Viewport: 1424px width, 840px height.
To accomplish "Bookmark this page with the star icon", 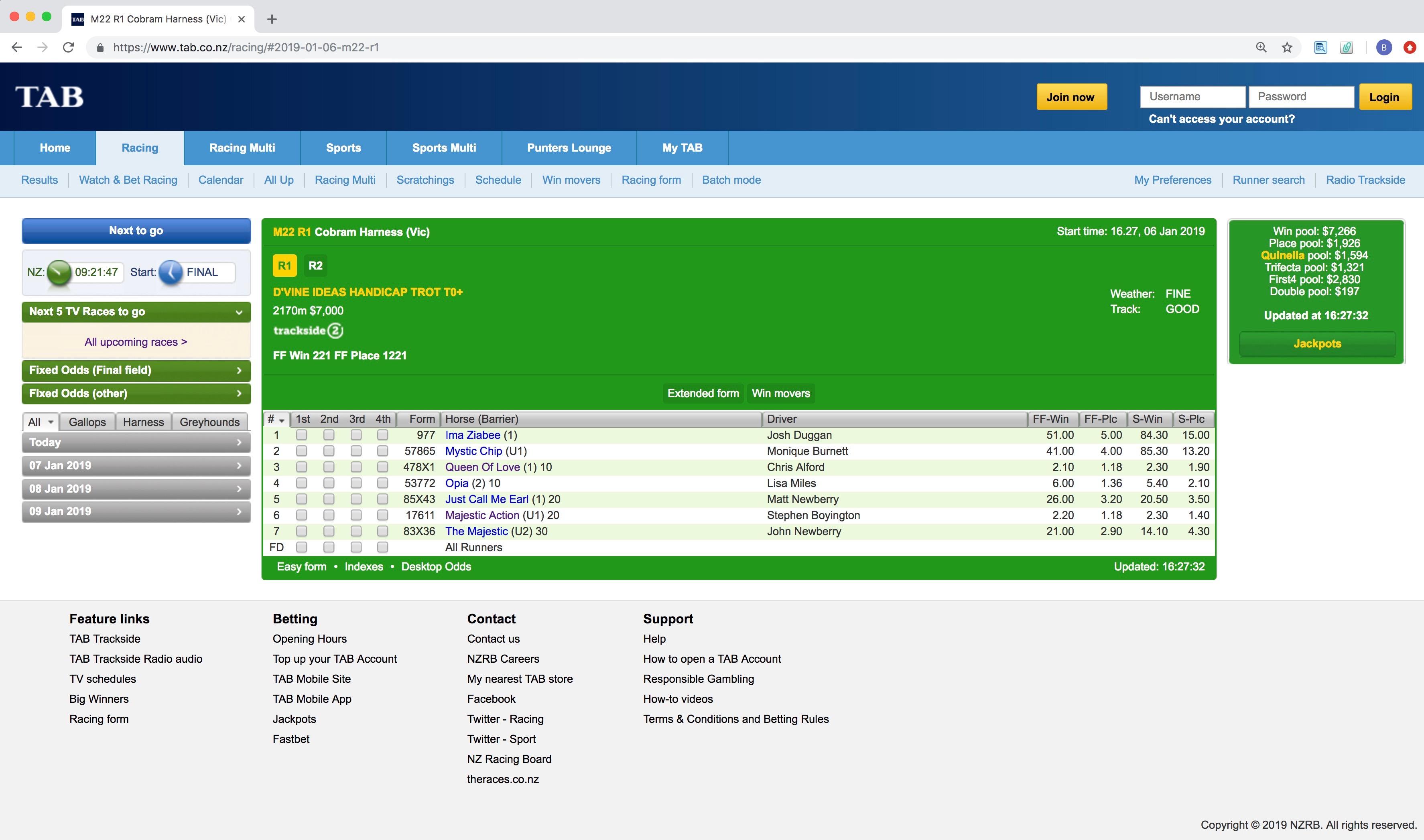I will (1287, 48).
